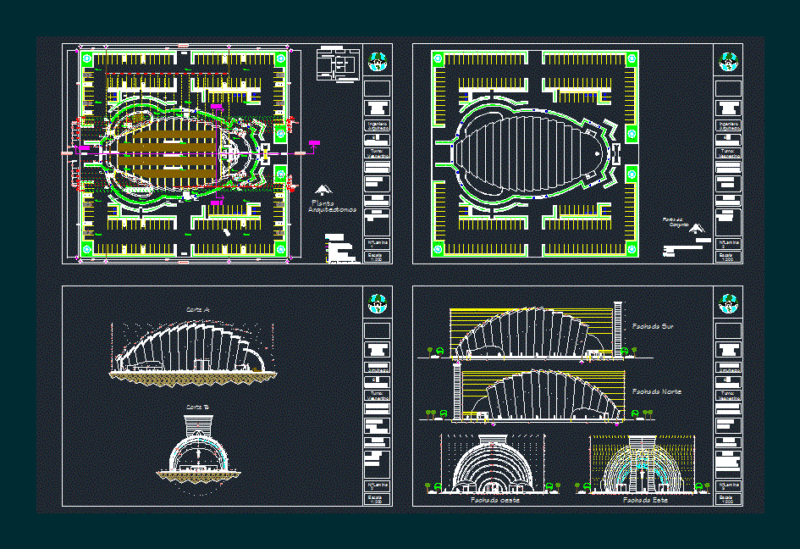Viewport: 800px width, 549px height.
Task: Click the Corte A longitudinal section drawing
Action: pos(193,354)
